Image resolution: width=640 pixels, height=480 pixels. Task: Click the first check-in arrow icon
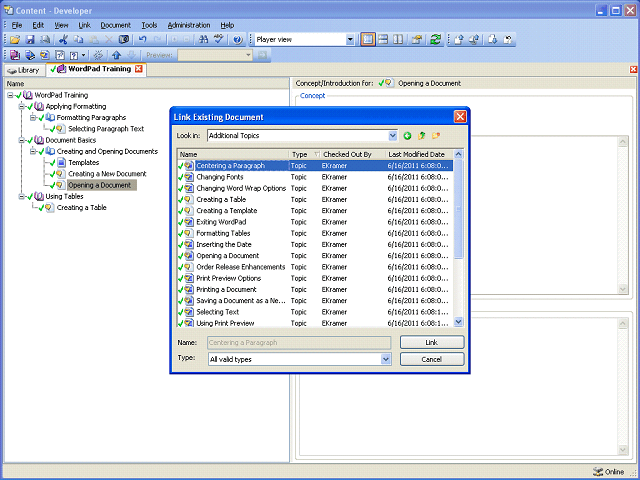459,40
